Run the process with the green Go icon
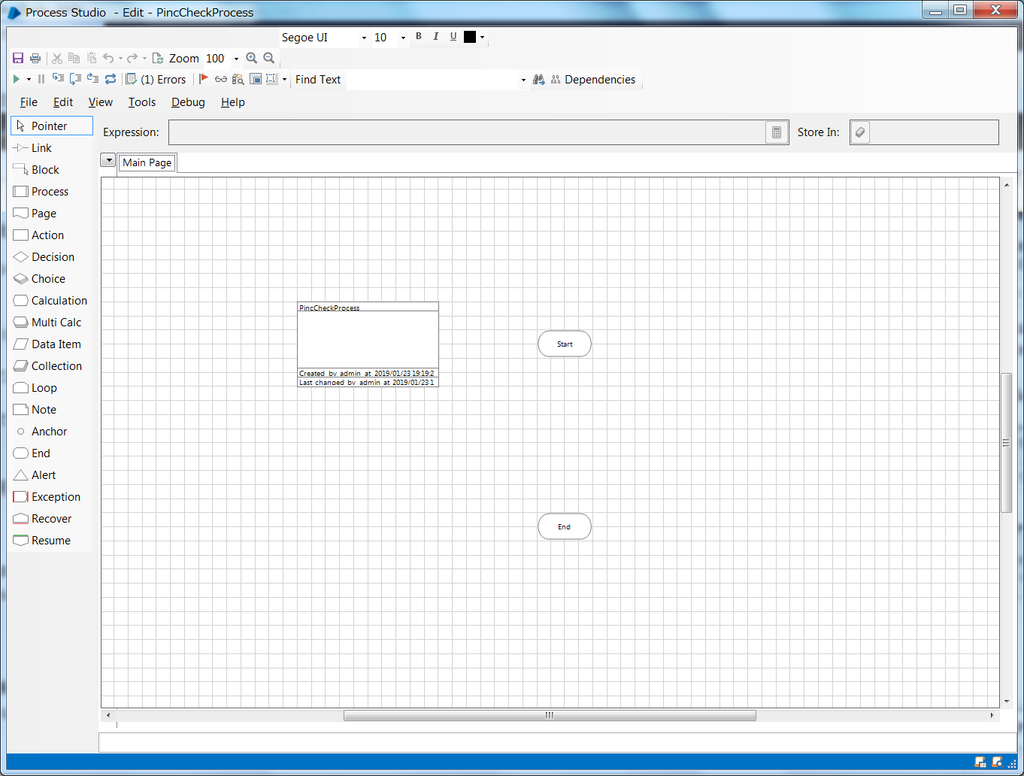The image size is (1024, 776). pos(16,79)
